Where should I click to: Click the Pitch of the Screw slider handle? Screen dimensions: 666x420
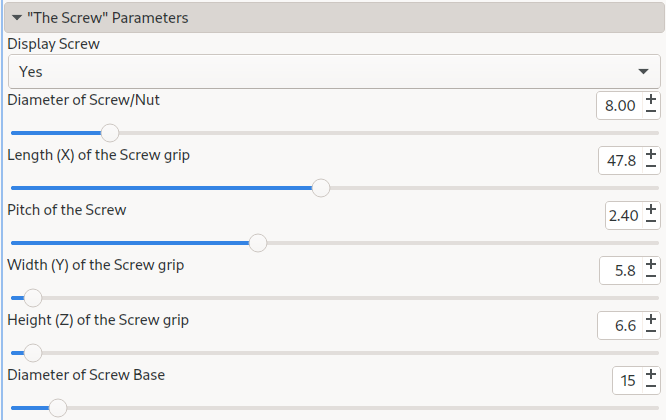(258, 243)
